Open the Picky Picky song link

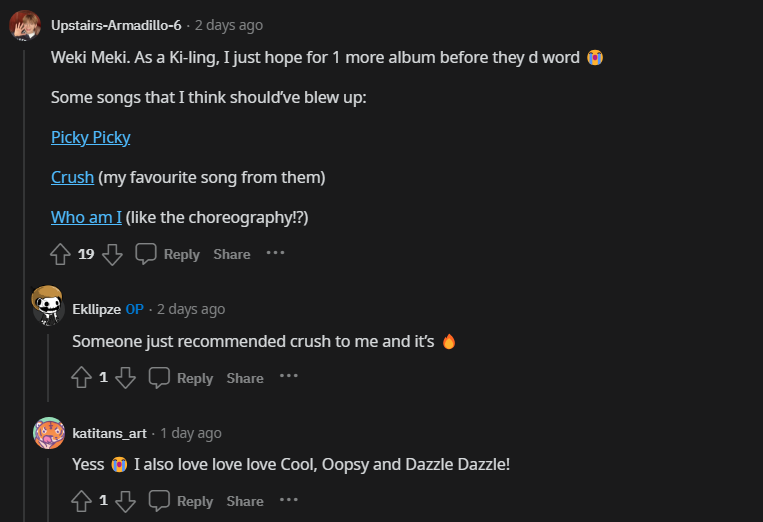click(91, 137)
